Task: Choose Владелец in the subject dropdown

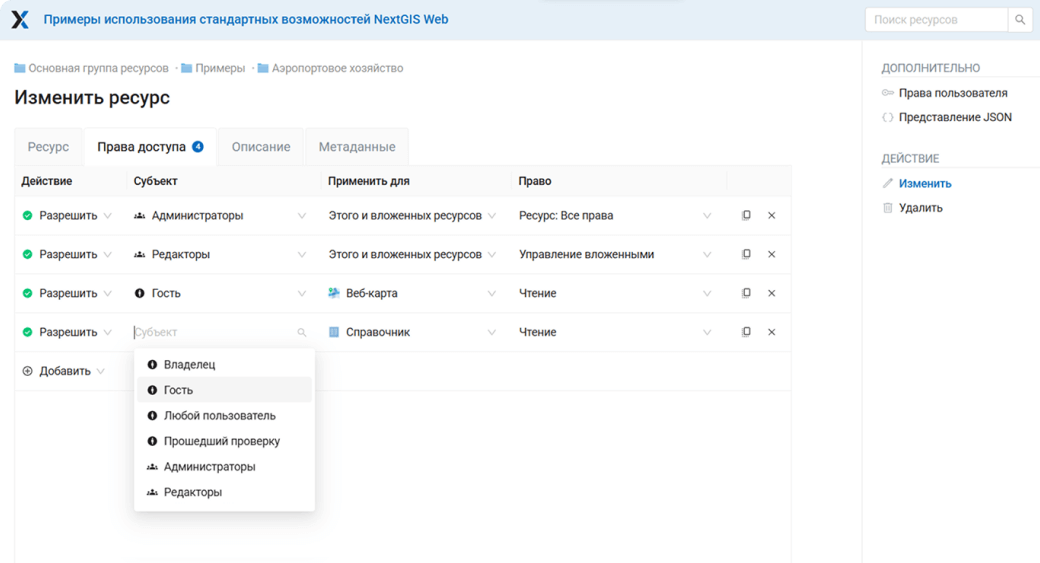Action: (x=189, y=365)
